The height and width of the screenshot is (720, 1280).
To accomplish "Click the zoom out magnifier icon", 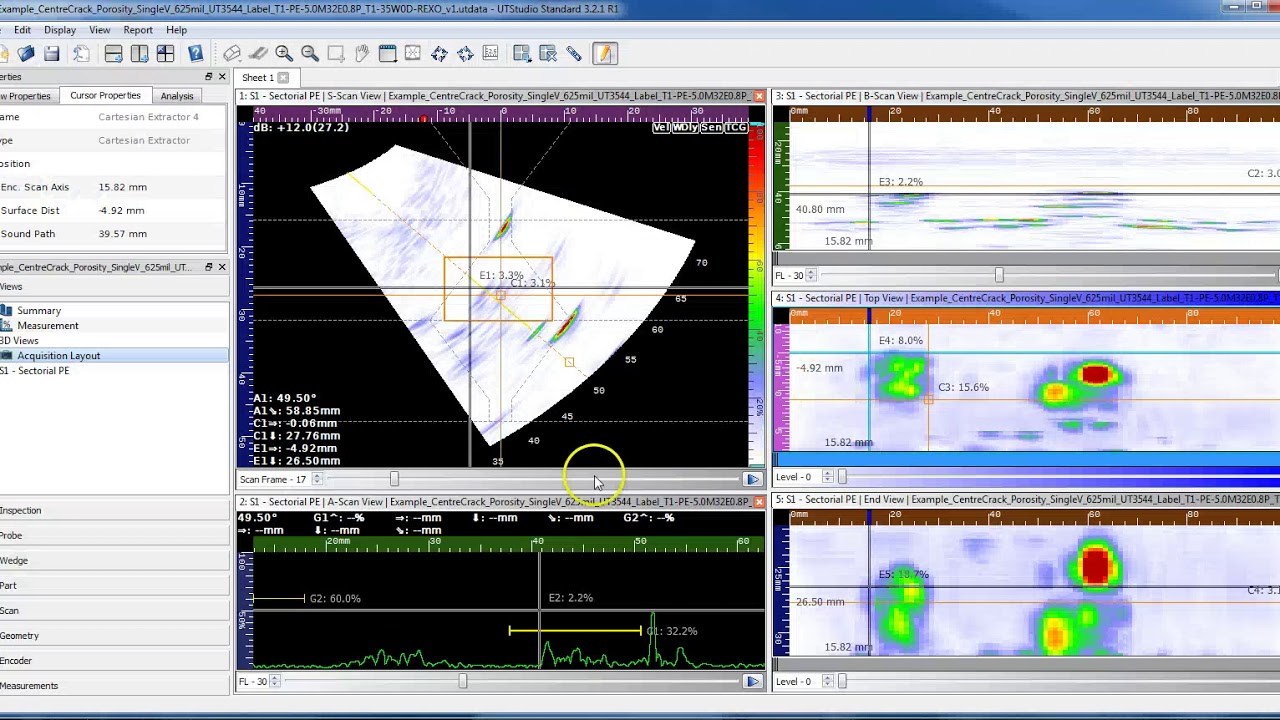I will (x=310, y=54).
